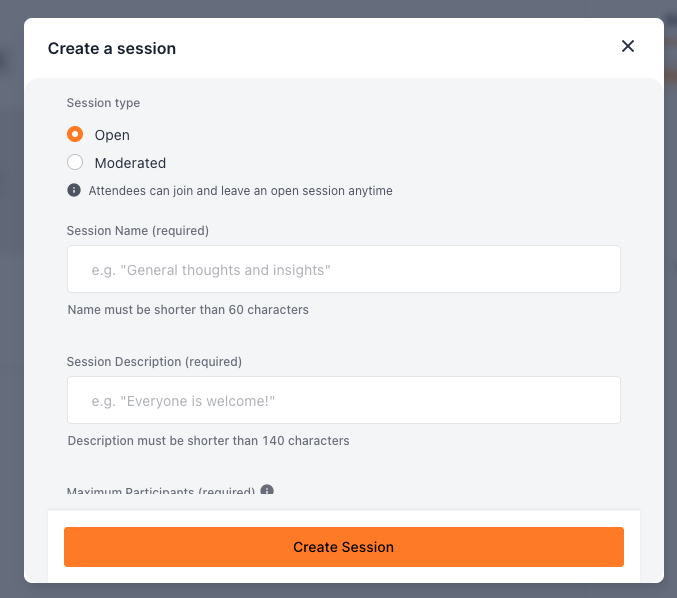Close the Create a session dialog

point(627,46)
